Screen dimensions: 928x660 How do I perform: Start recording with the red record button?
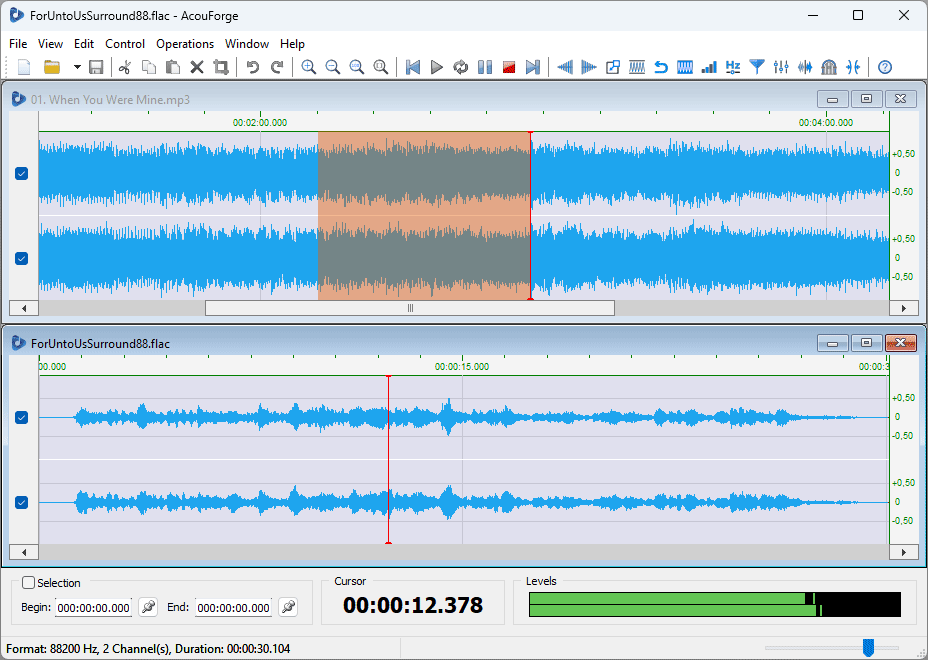(x=508, y=67)
